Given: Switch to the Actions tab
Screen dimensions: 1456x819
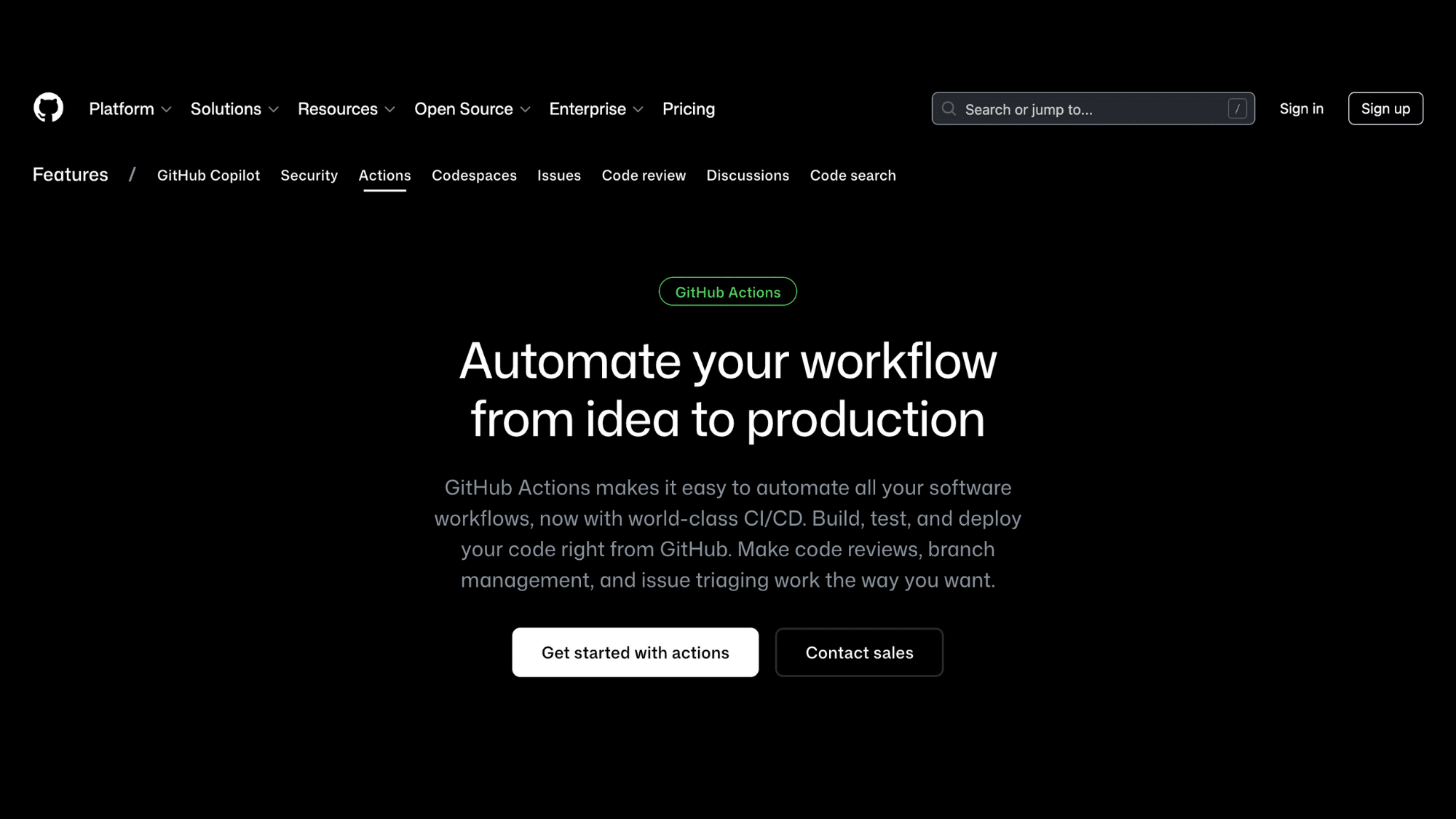Looking at the screenshot, I should [x=384, y=175].
